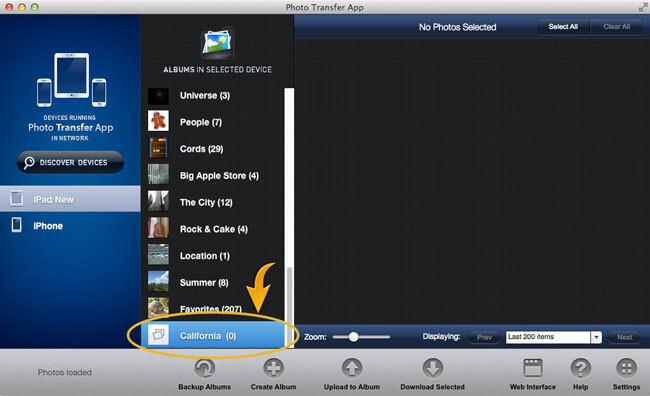Click the Upload to Album arrow icon
Image resolution: width=650 pixels, height=396 pixels.
[x=352, y=368]
